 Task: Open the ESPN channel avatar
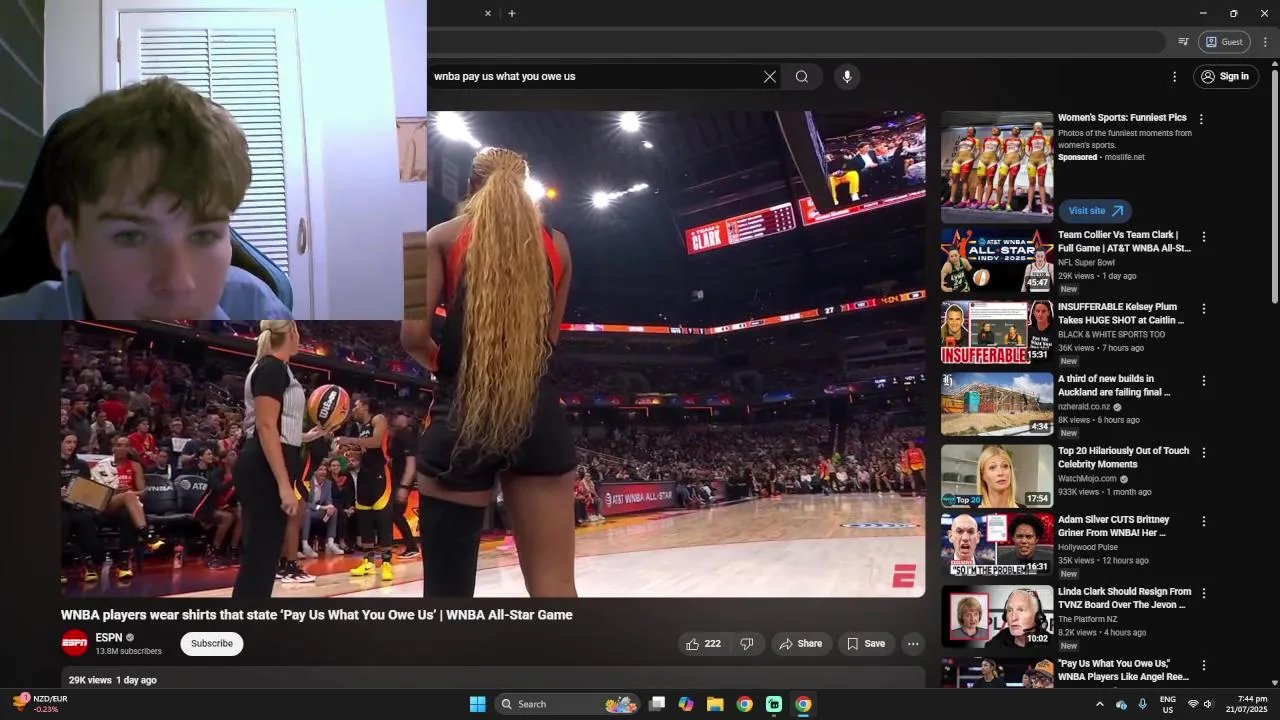[x=75, y=643]
